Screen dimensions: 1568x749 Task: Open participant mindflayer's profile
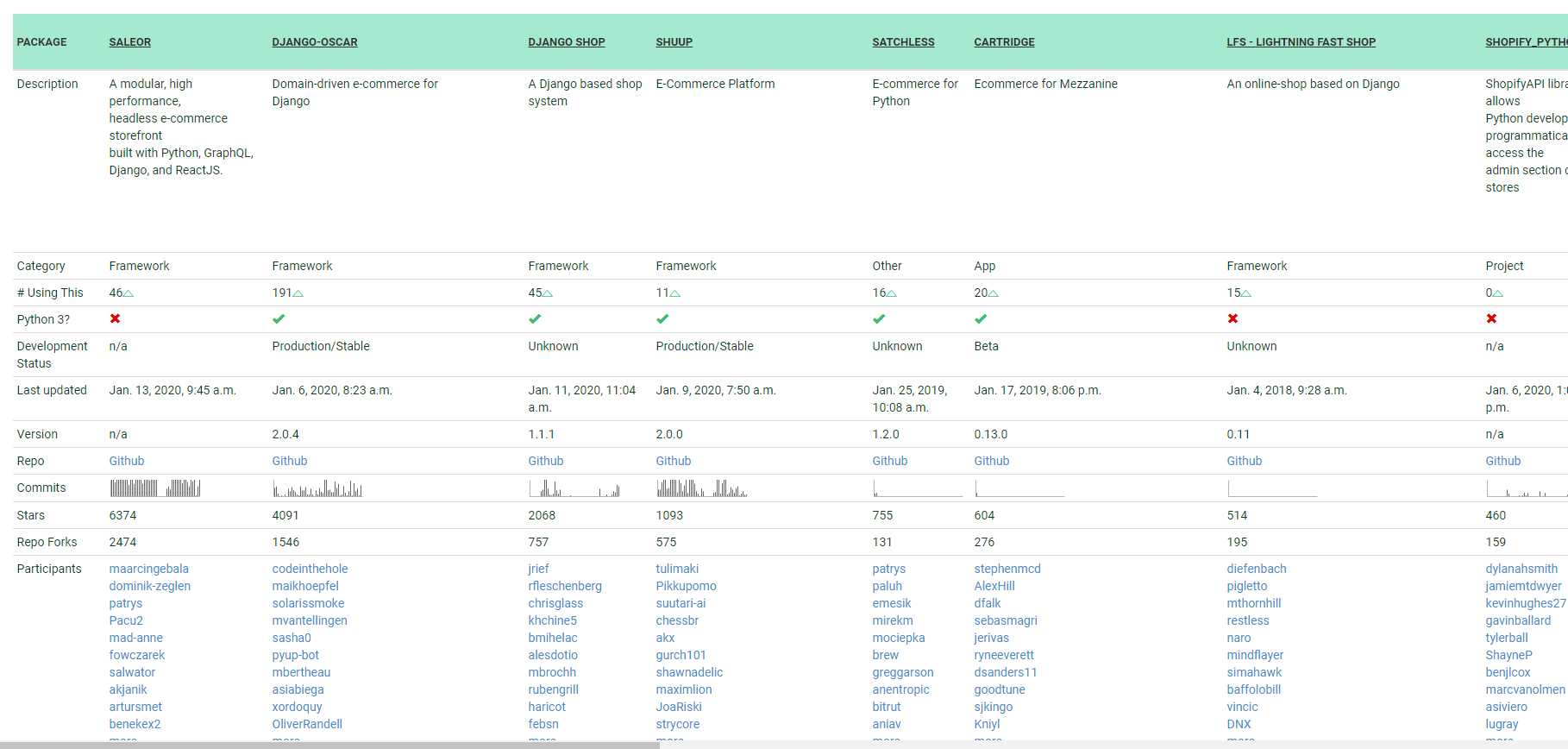pos(1256,655)
